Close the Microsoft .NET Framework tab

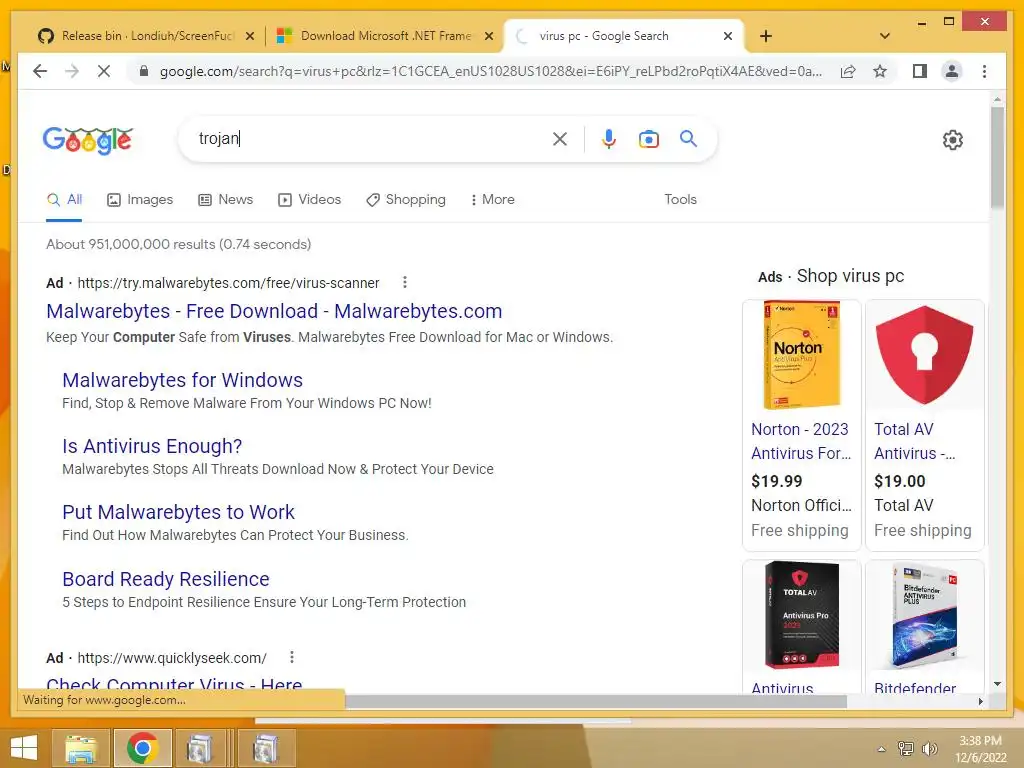pos(488,36)
